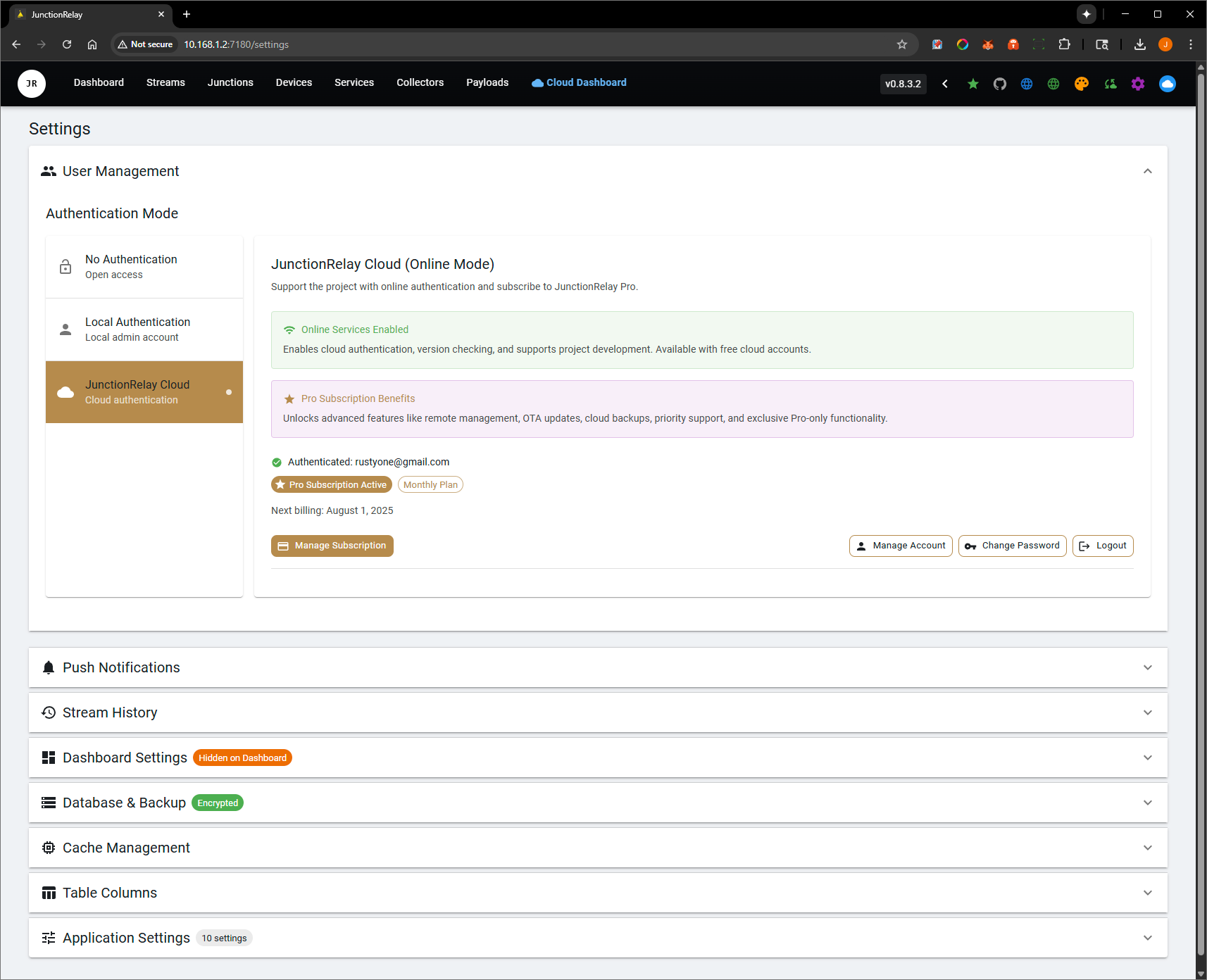Open the Dashboard nav item

(x=99, y=82)
